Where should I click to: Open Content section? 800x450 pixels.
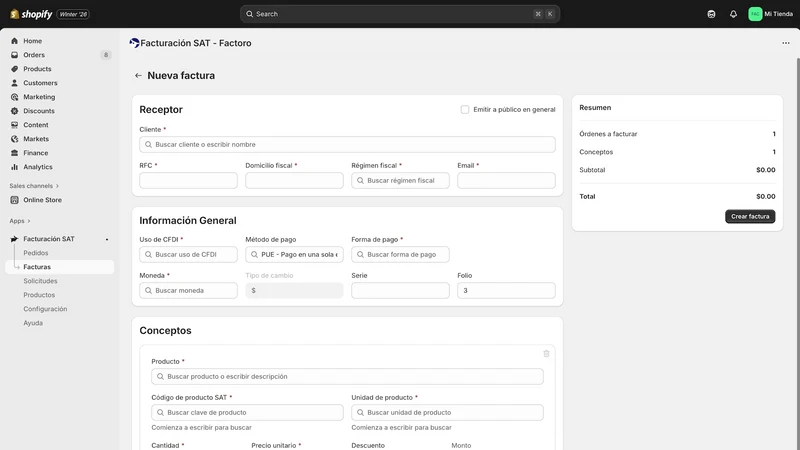36,125
